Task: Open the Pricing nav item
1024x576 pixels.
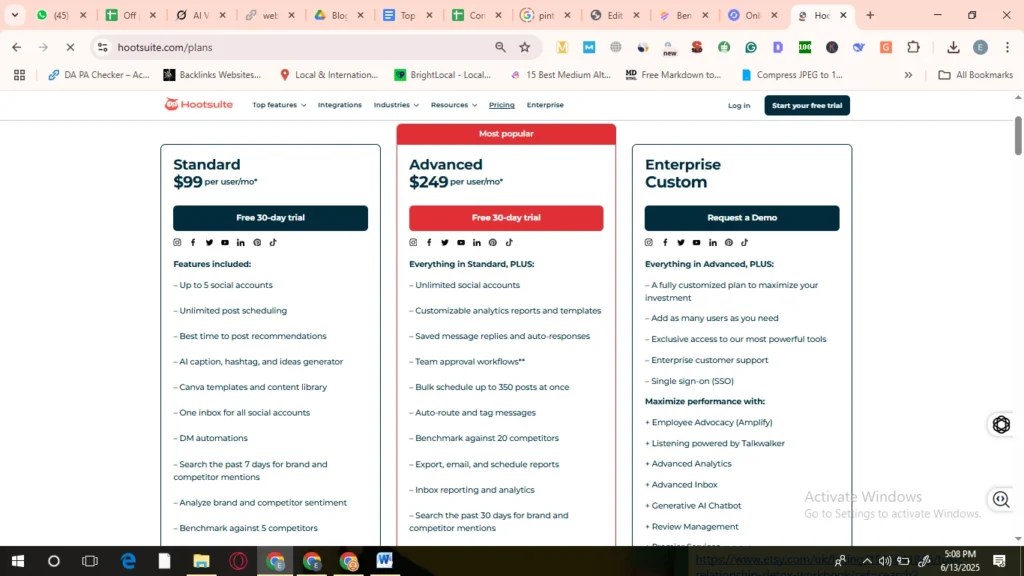Action: coord(502,105)
